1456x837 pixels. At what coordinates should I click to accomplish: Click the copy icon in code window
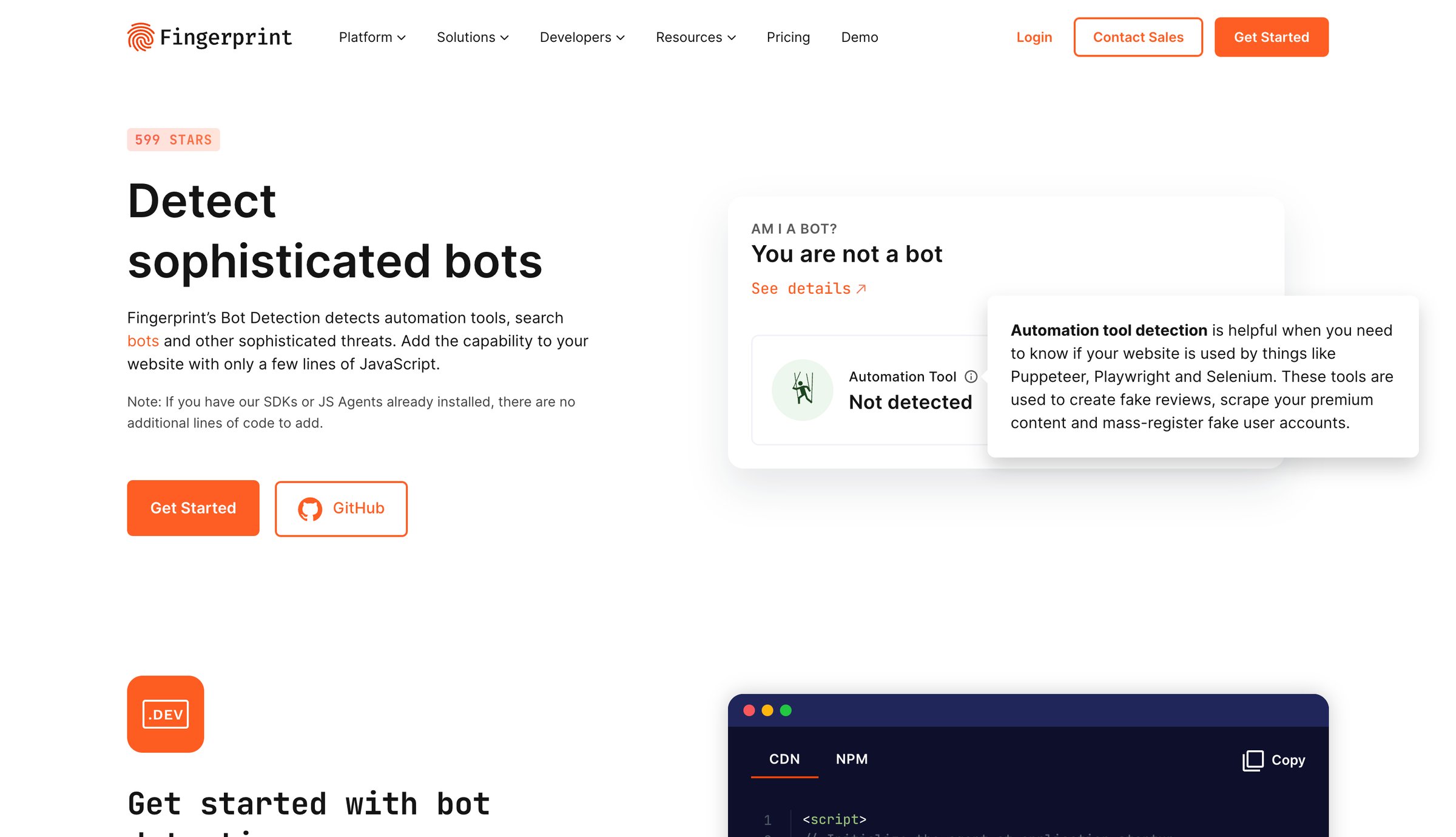tap(1253, 760)
